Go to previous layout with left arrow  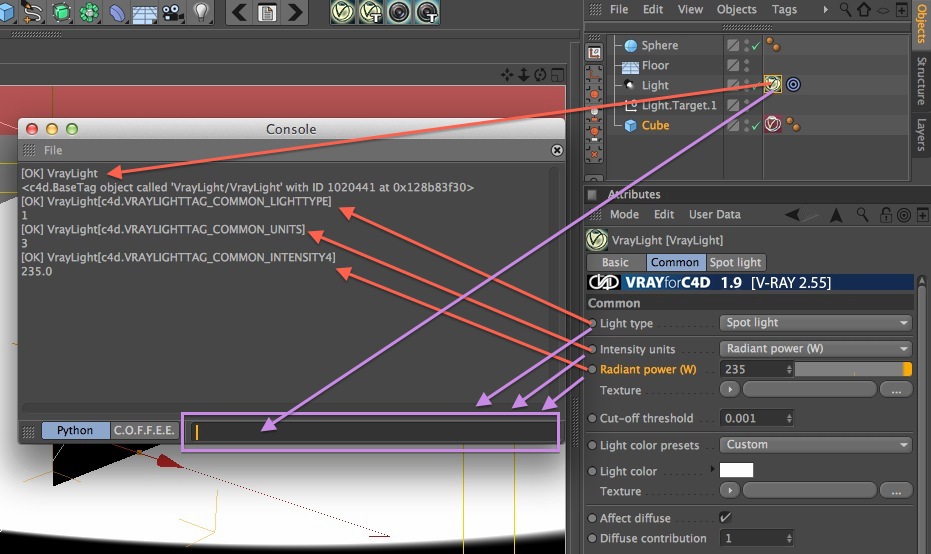coord(239,12)
